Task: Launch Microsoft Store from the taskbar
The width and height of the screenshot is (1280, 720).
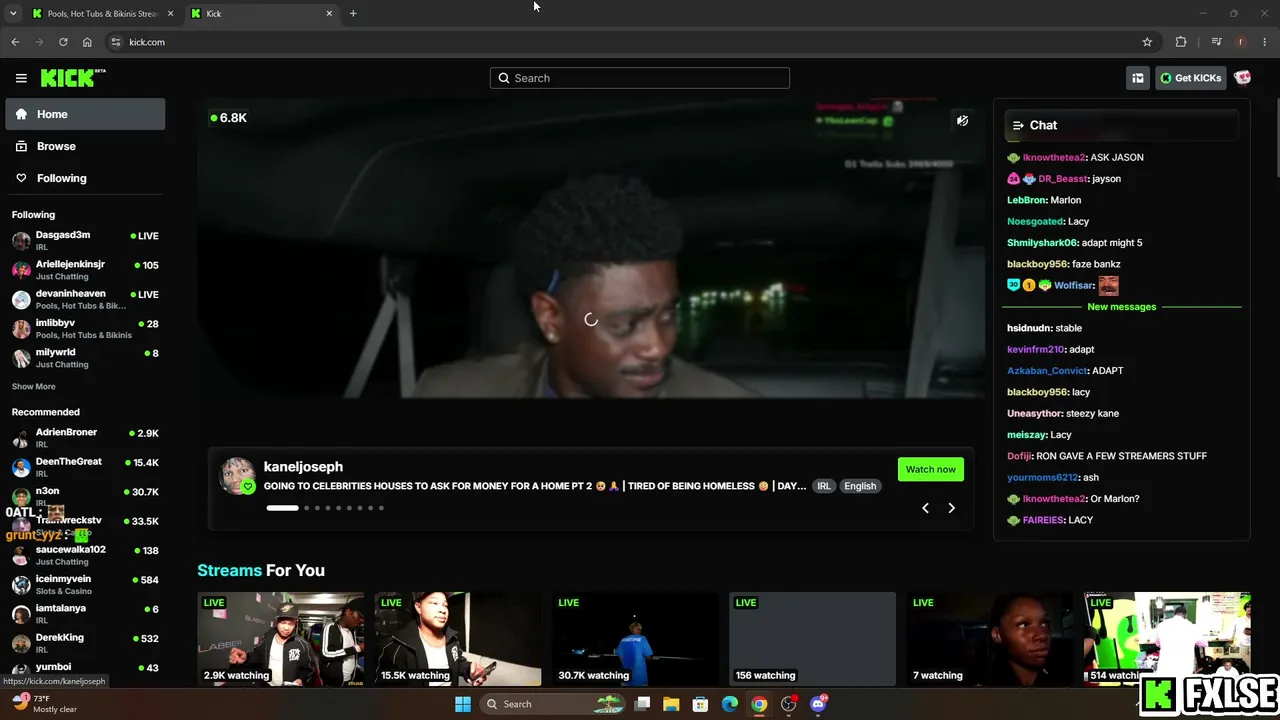Action: pyautogui.click(x=700, y=704)
